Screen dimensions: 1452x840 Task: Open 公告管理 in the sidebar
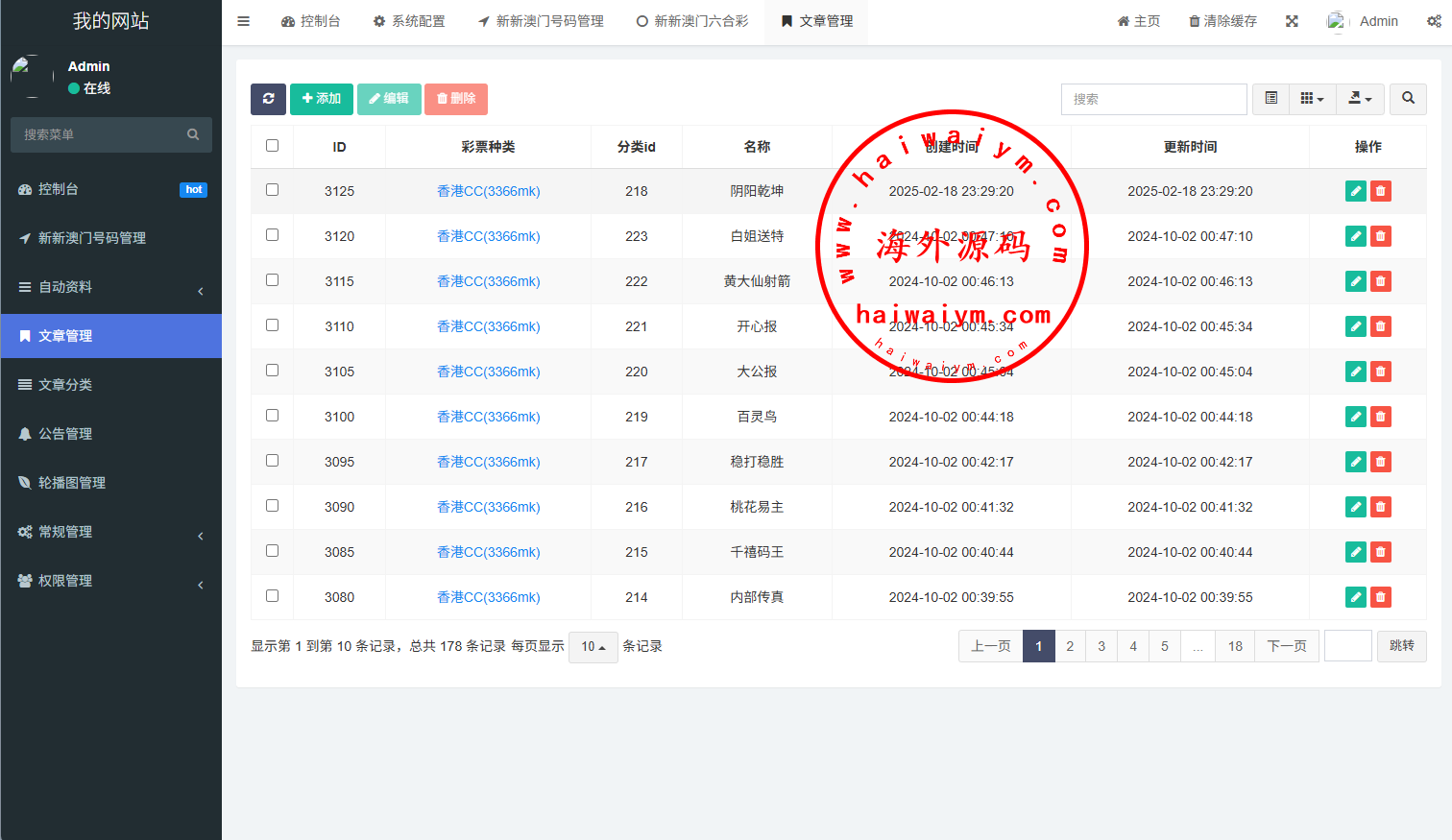click(65, 434)
